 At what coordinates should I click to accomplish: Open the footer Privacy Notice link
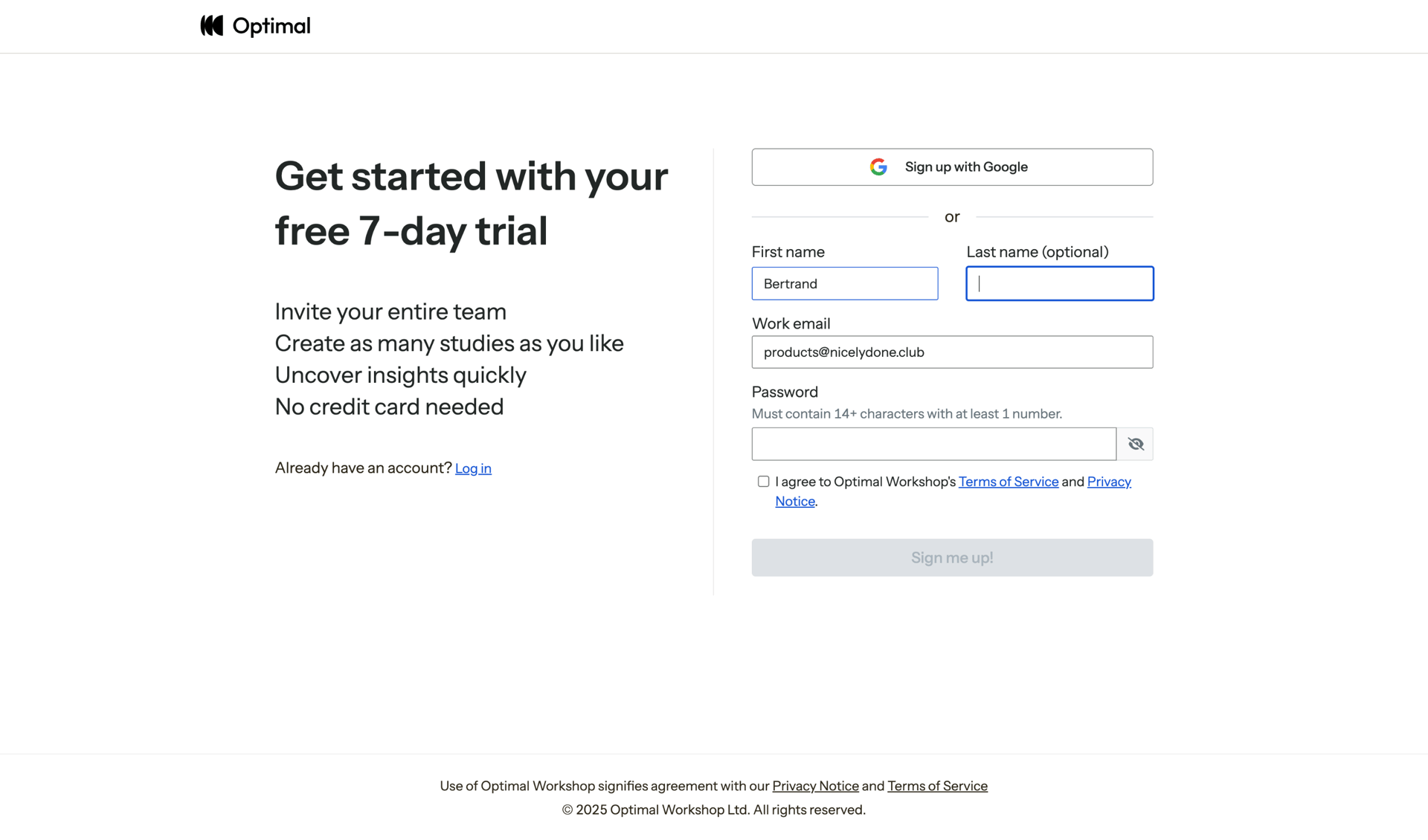pyautogui.click(x=815, y=786)
